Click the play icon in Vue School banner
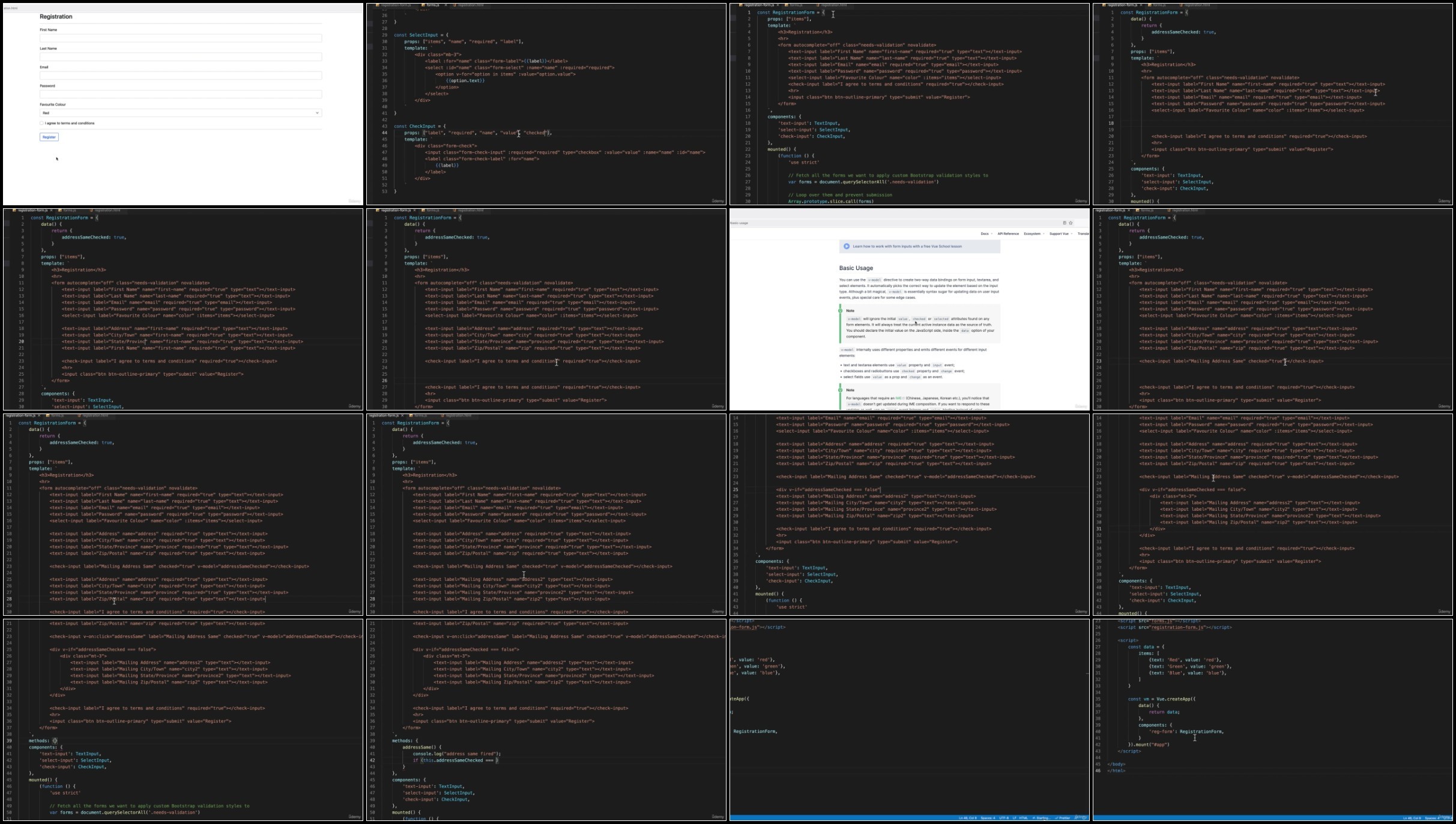This screenshot has width=1456, height=824. coord(847,246)
